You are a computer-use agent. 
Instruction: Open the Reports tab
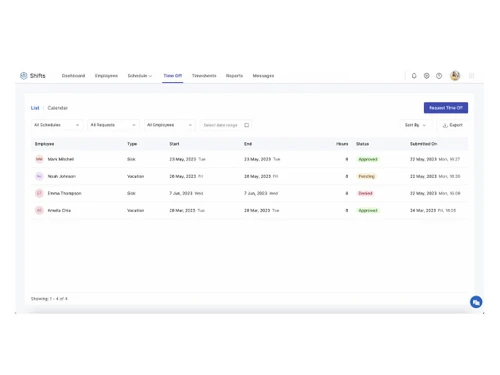pos(234,76)
